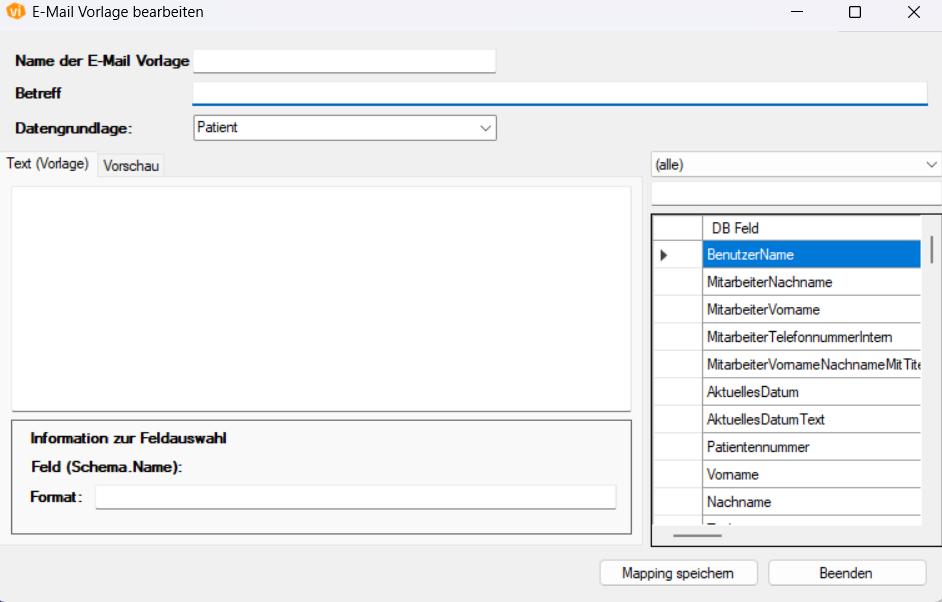
Task: Click into the Betreff input field
Action: click(x=560, y=93)
